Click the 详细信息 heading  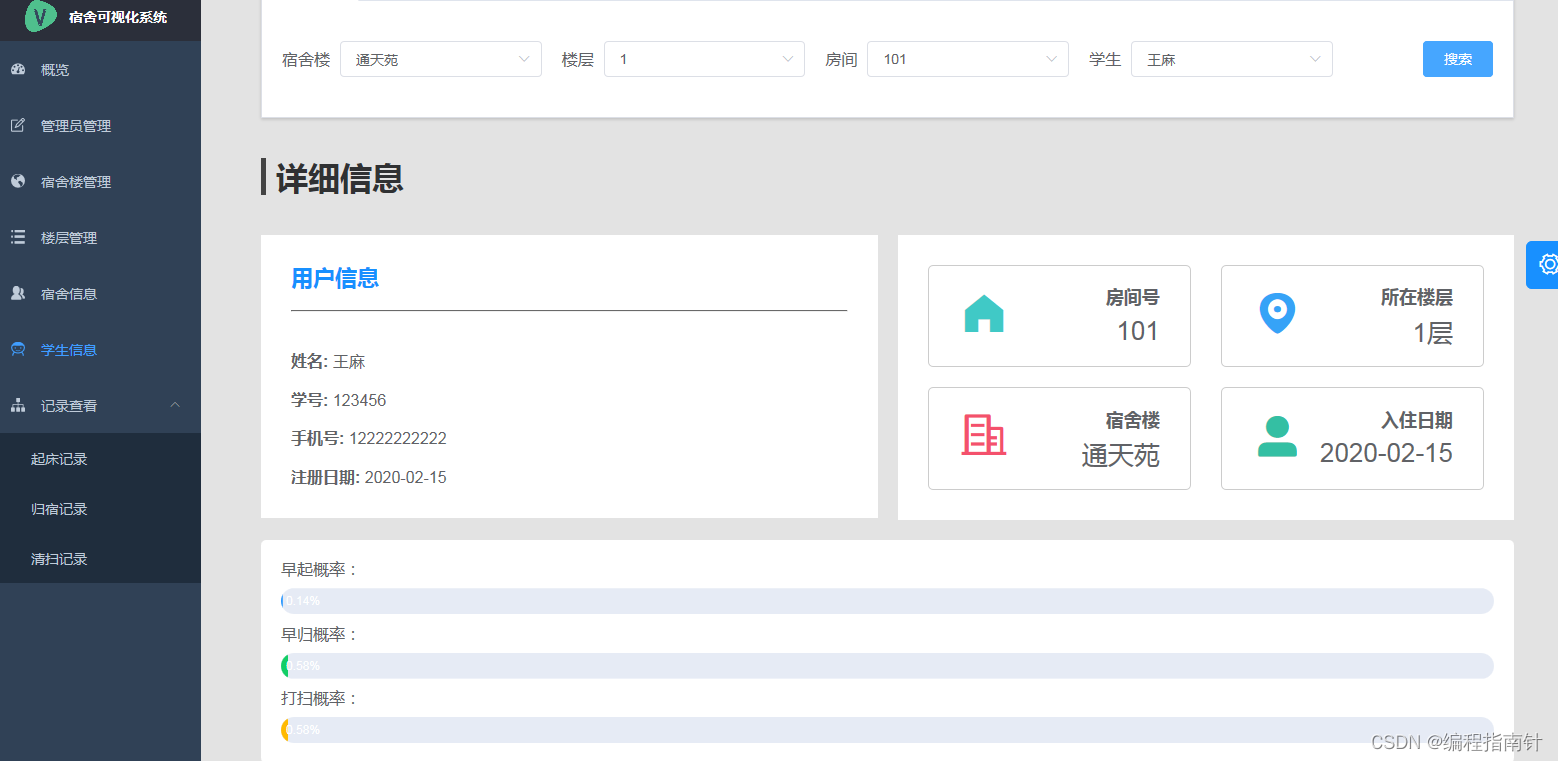coord(340,178)
